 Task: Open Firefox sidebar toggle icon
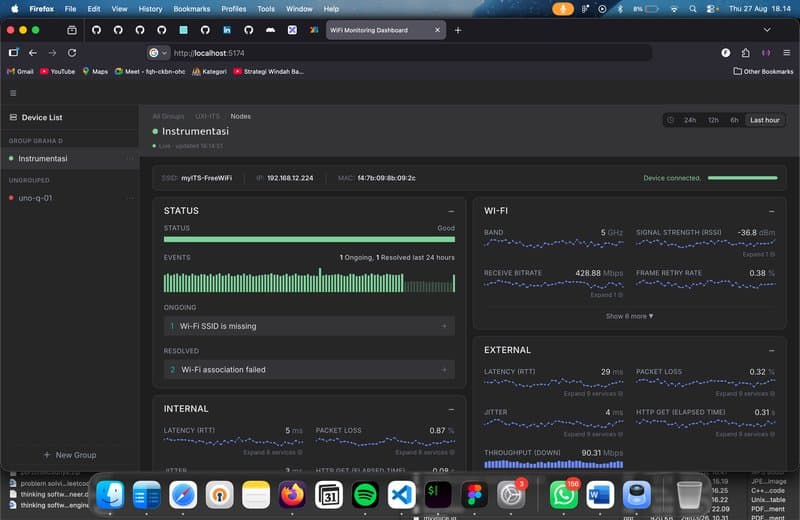coord(13,53)
